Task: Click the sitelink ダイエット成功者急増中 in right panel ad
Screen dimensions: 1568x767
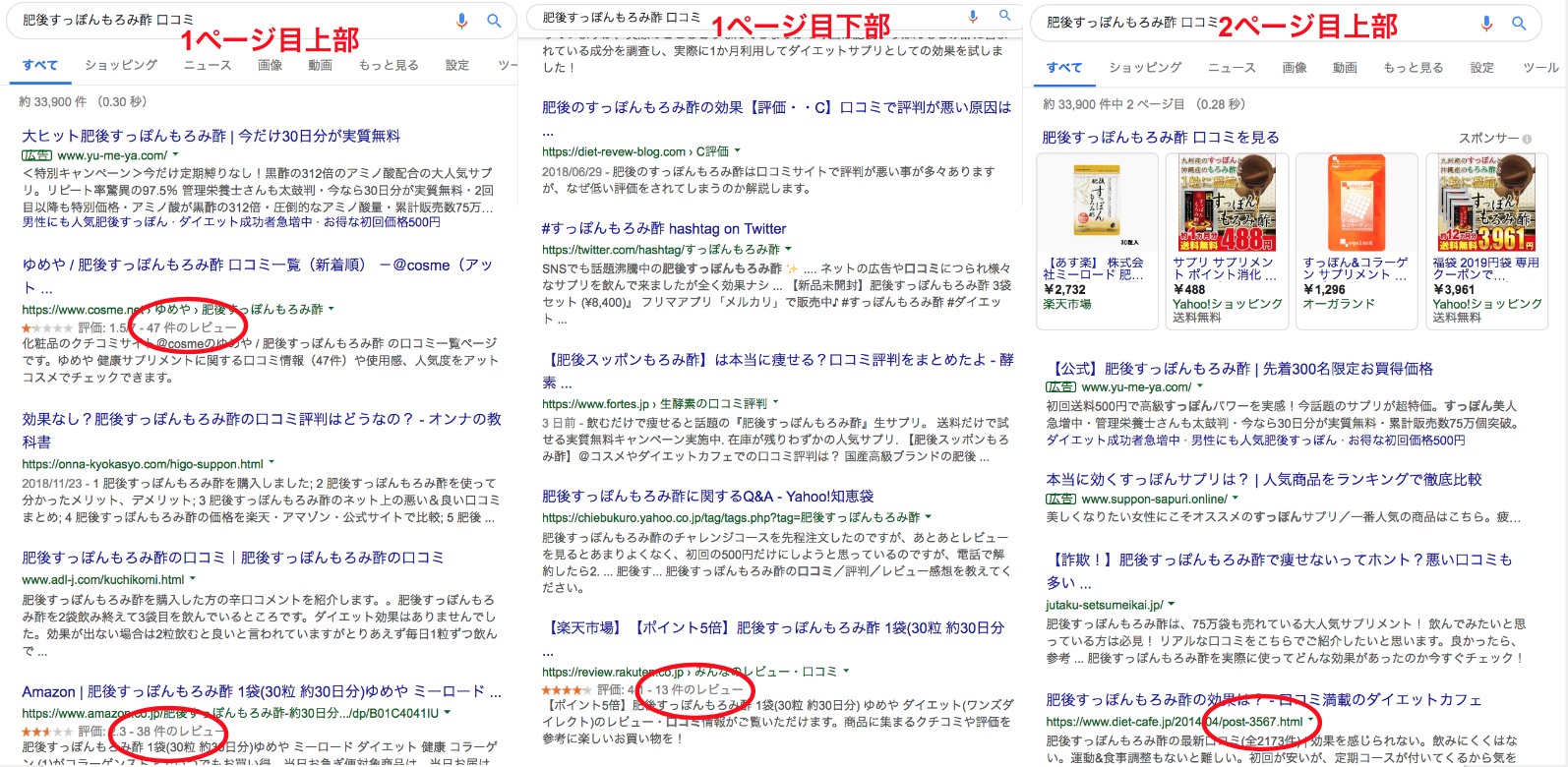Action: (1113, 441)
